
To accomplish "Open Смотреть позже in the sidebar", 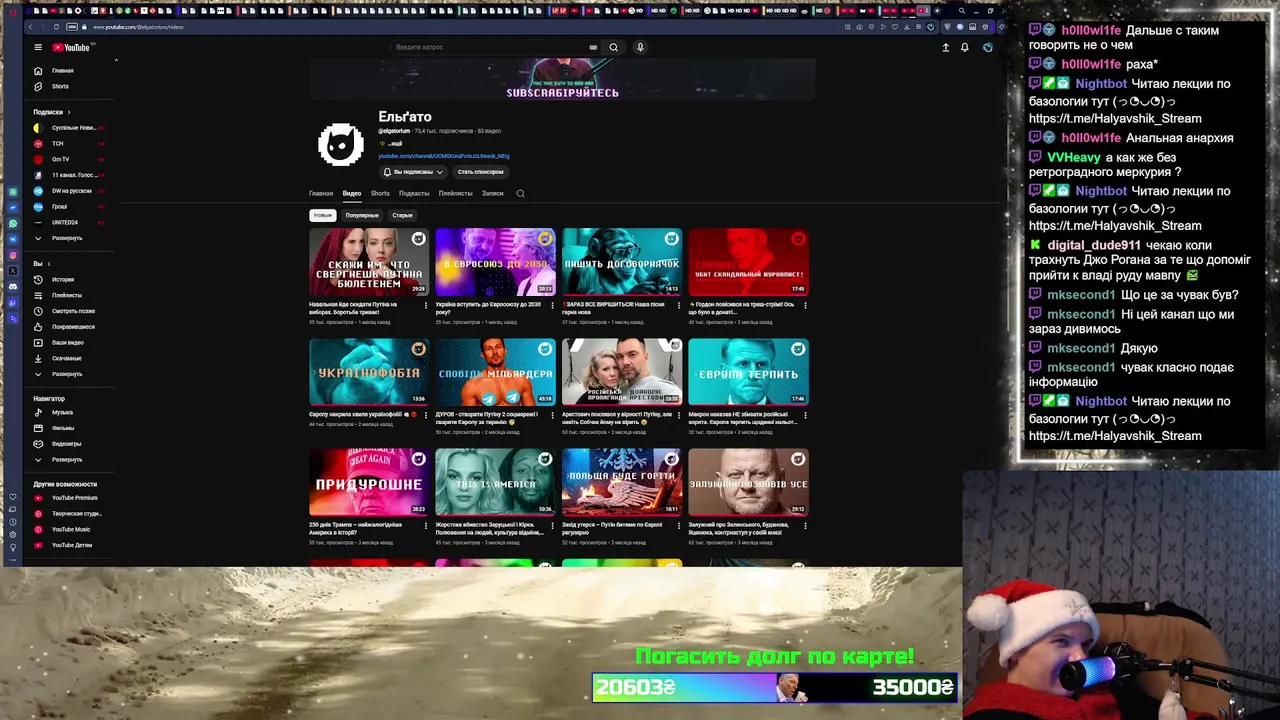I will click(73, 311).
